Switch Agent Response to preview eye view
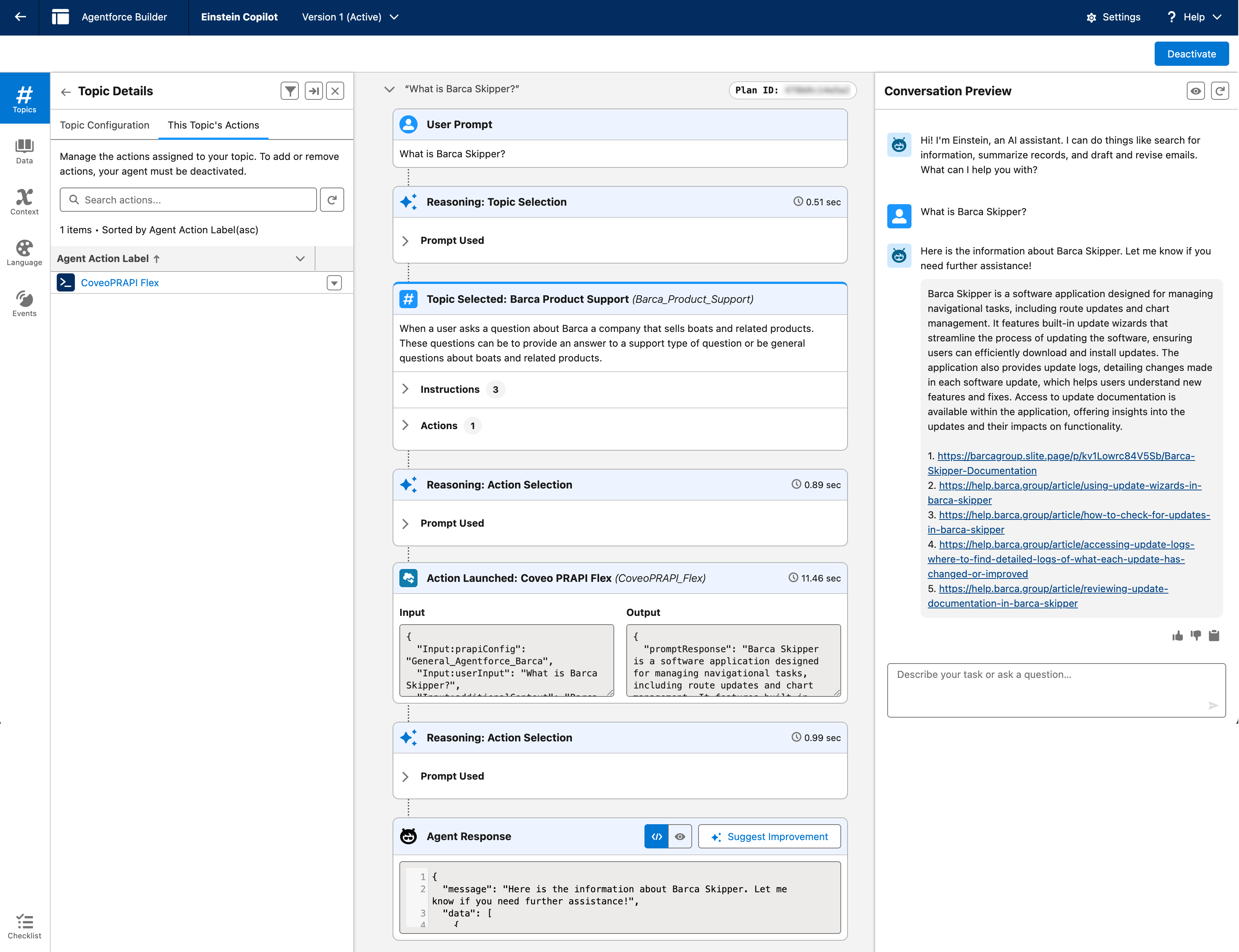The image size is (1239, 952). tap(680, 836)
